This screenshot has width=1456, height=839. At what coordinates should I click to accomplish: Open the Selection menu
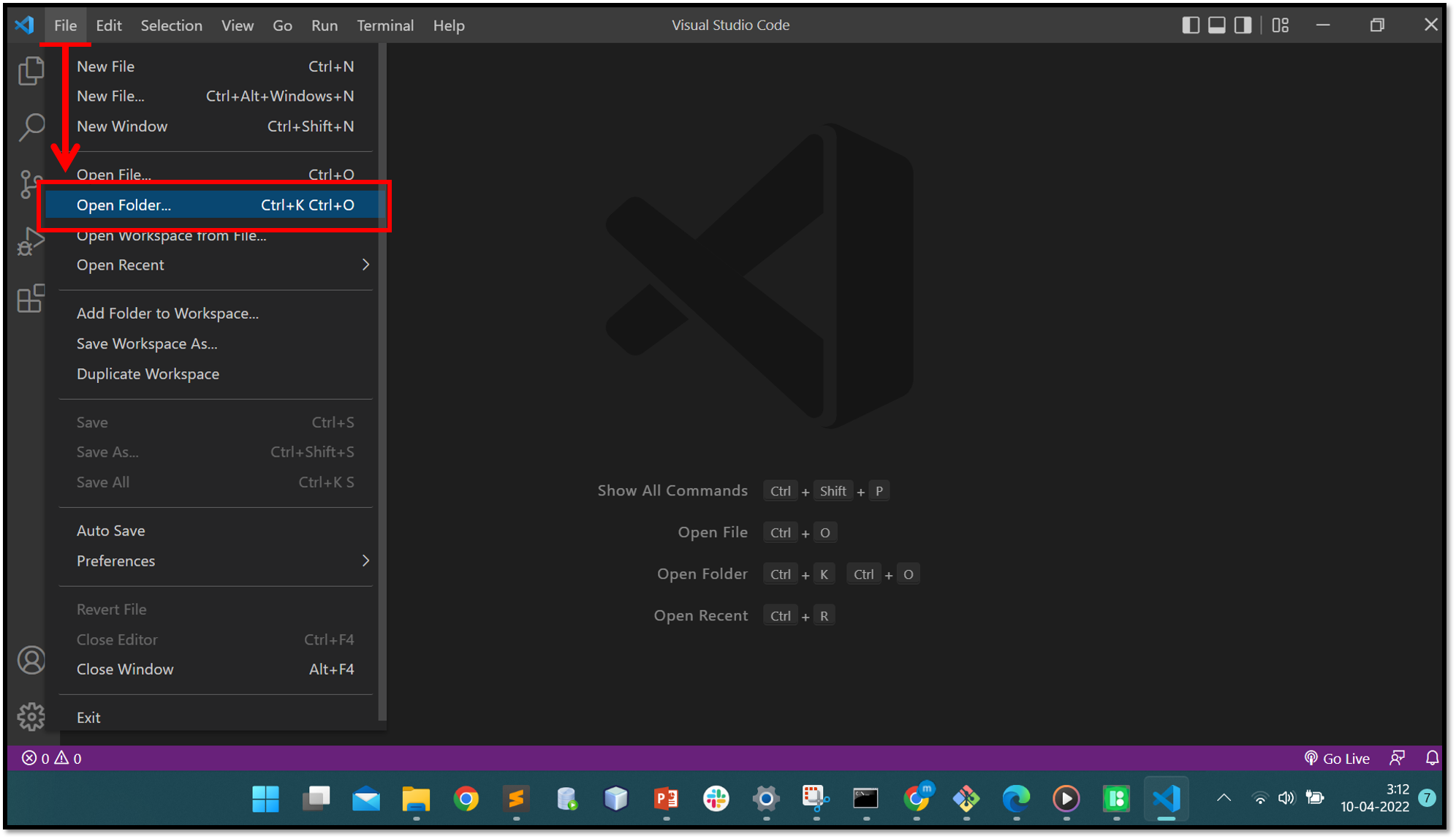pyautogui.click(x=172, y=25)
